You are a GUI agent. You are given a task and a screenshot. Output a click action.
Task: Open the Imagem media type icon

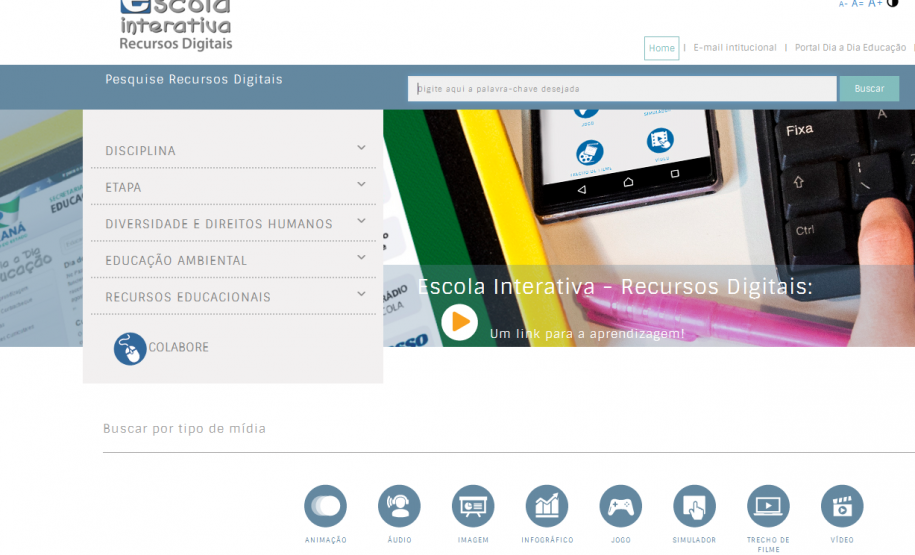[x=473, y=505]
